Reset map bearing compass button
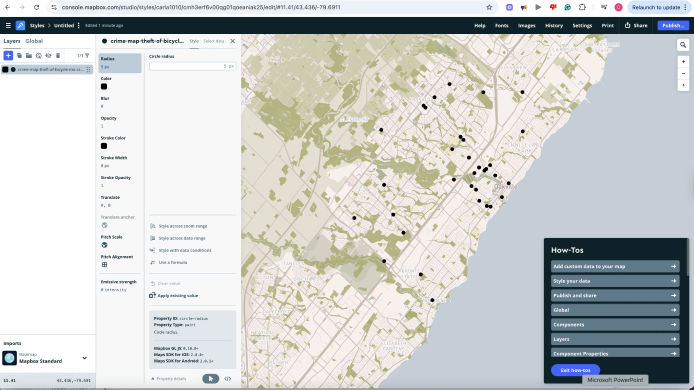694x390 pixels. 683,85
